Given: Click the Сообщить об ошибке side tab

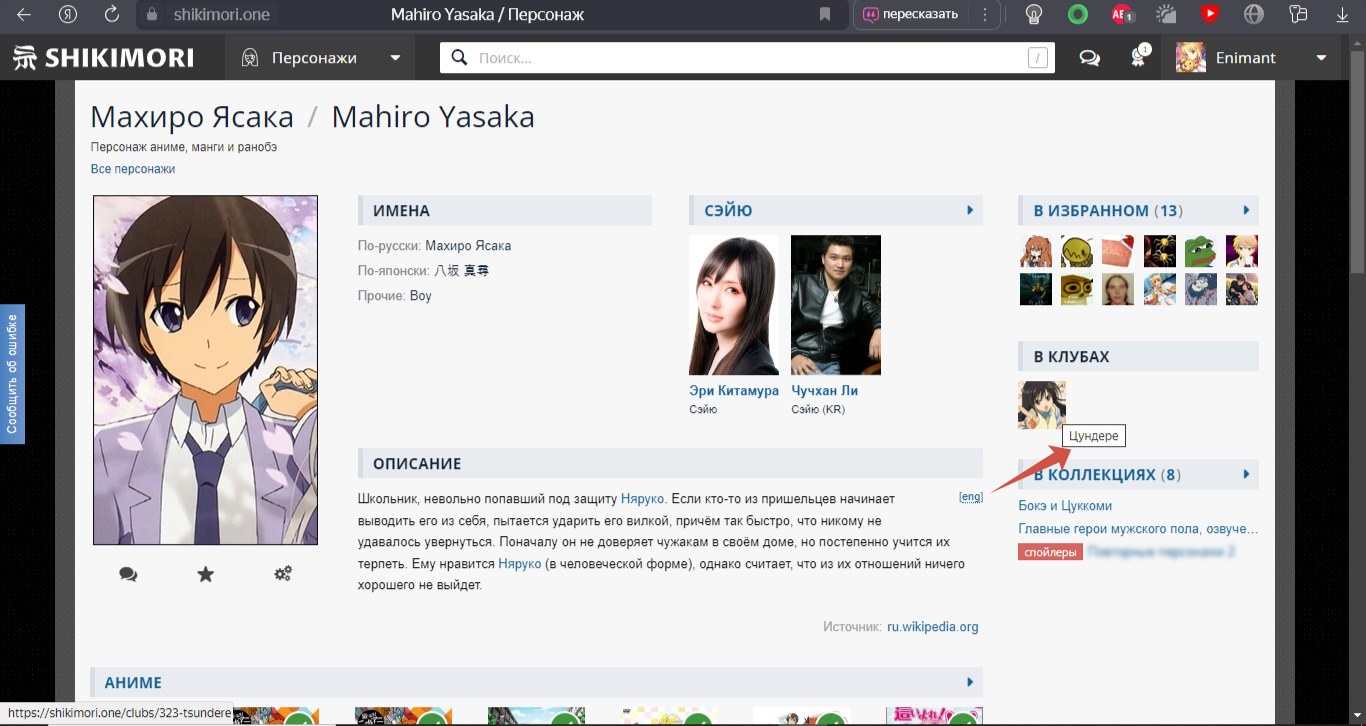Looking at the screenshot, I should [12, 374].
